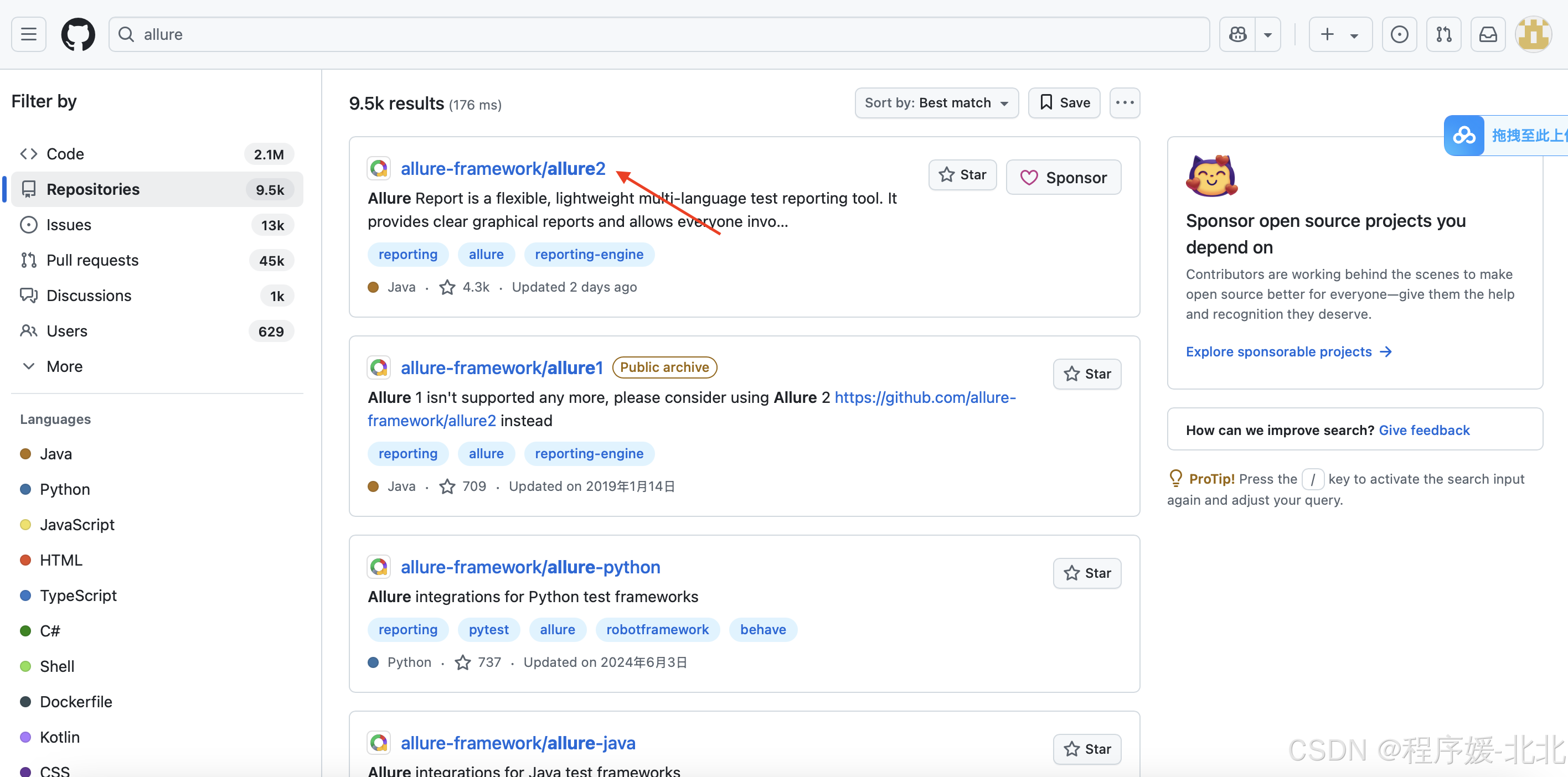
Task: Expand Copilot dropdown arrow in header
Action: [1268, 34]
